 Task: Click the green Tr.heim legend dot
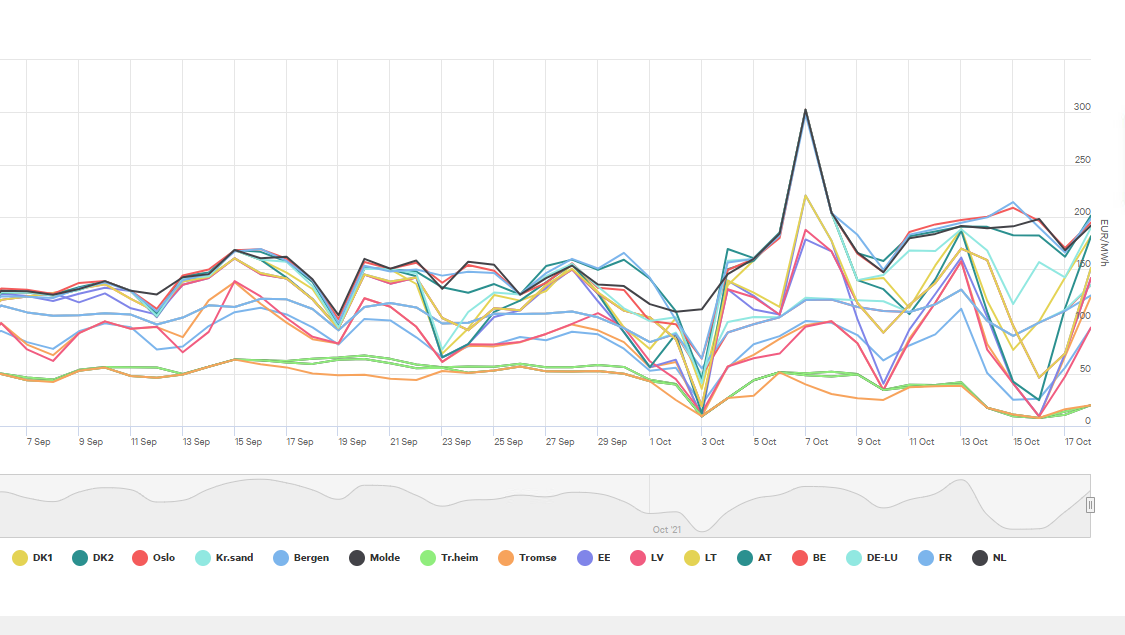(x=427, y=557)
